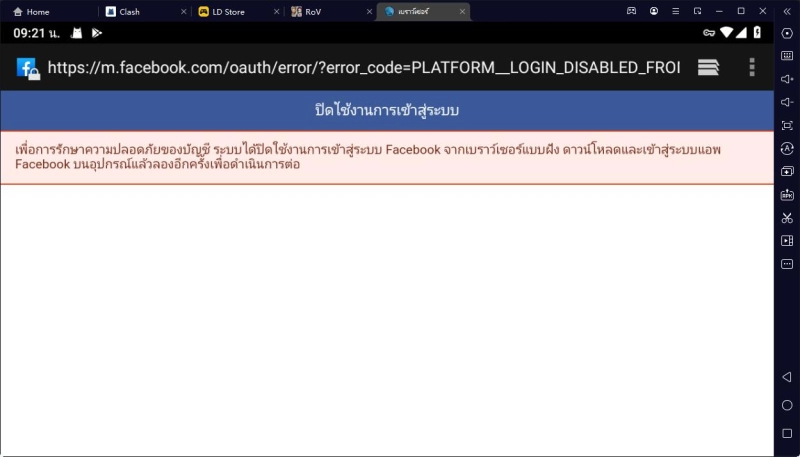Viewport: 800px width, 457px height.
Task: Click the Wi-Fi status icon
Action: coord(726,33)
